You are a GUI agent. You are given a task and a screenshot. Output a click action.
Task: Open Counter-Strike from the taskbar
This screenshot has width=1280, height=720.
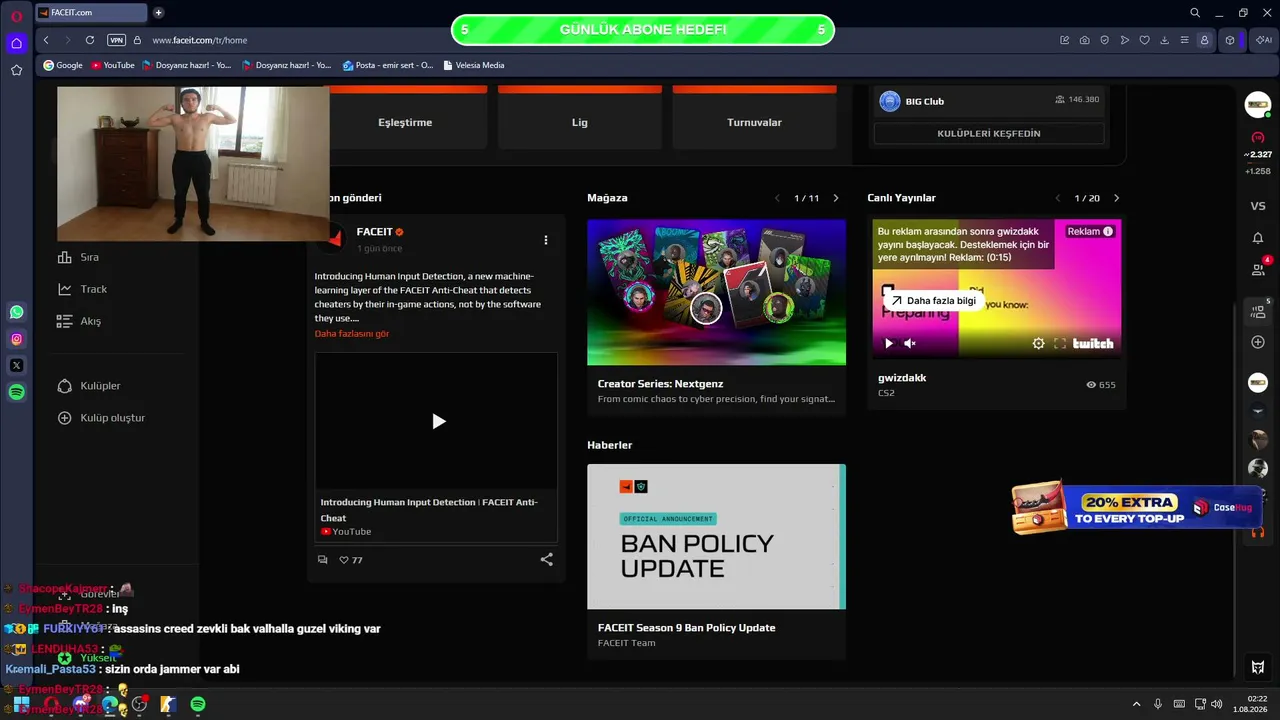[169, 704]
